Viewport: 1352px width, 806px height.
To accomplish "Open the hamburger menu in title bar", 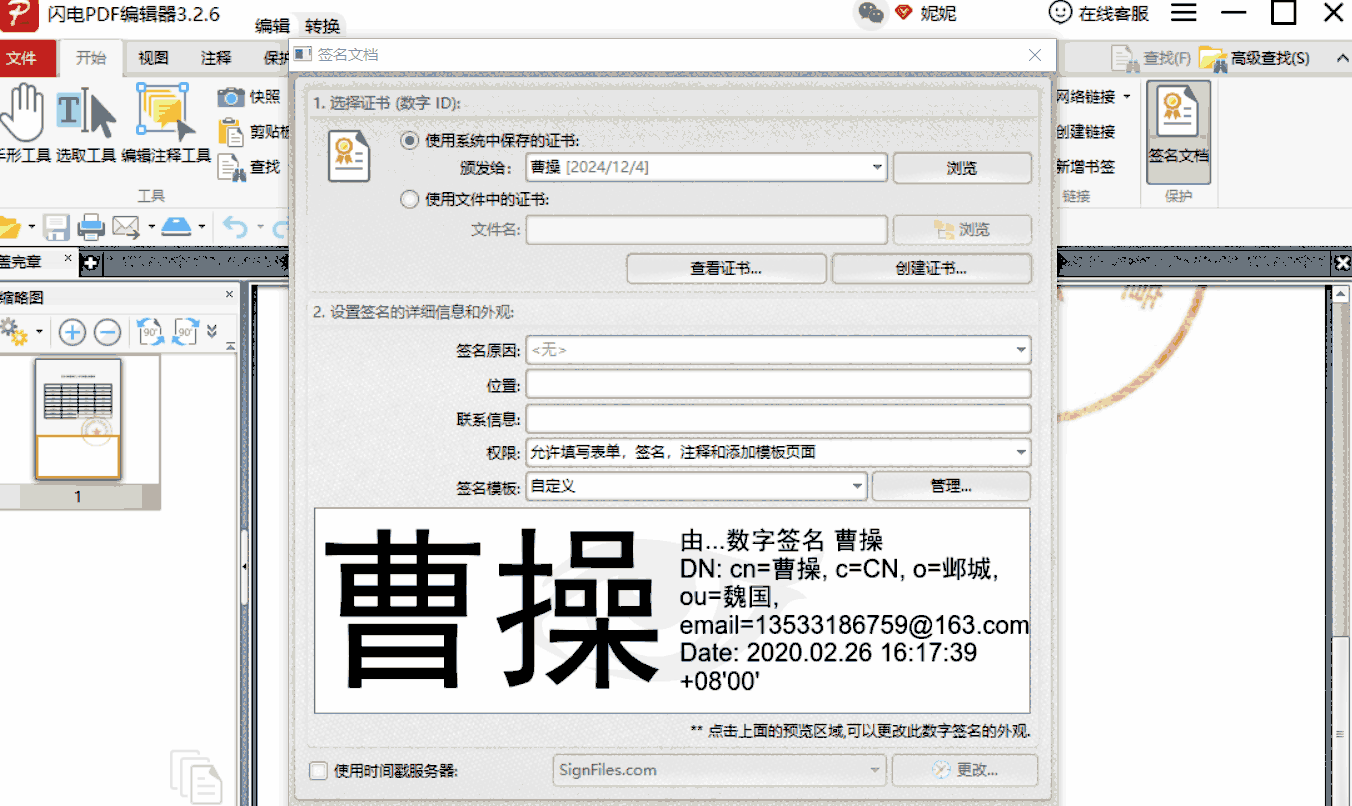I will tap(1184, 13).
